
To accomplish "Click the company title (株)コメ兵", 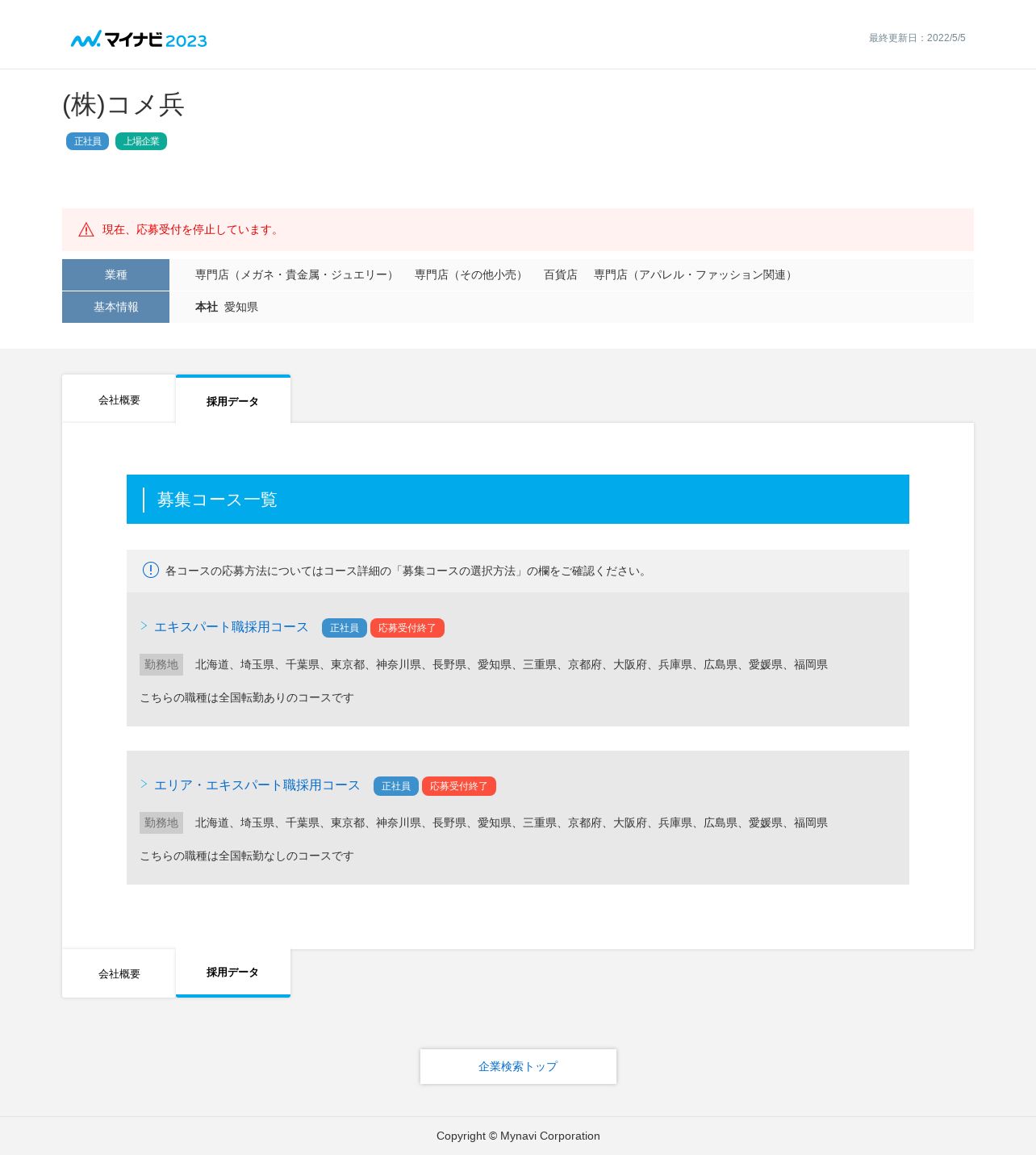I will (123, 105).
